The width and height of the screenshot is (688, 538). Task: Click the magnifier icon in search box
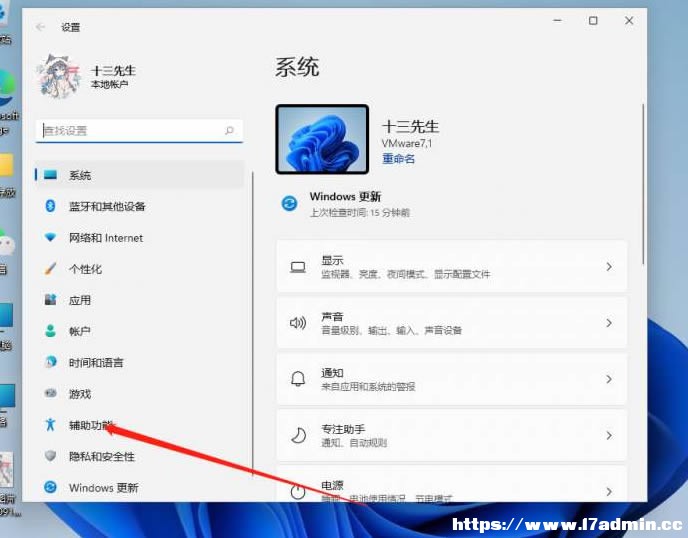(x=229, y=130)
